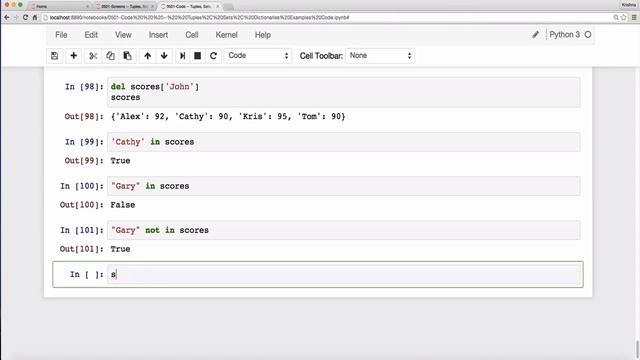The image size is (640, 360).
Task: Click the In [100] prompt label
Action: [82, 186]
